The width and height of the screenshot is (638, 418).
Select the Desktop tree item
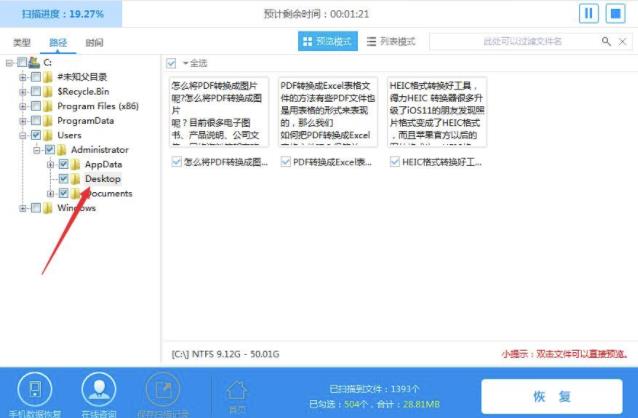103,179
